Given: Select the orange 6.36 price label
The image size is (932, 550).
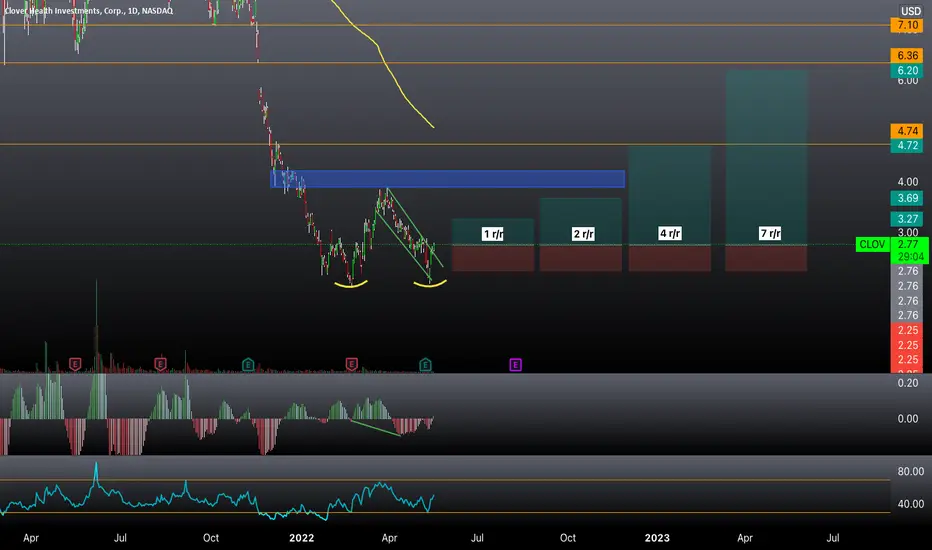Looking at the screenshot, I should [x=907, y=55].
